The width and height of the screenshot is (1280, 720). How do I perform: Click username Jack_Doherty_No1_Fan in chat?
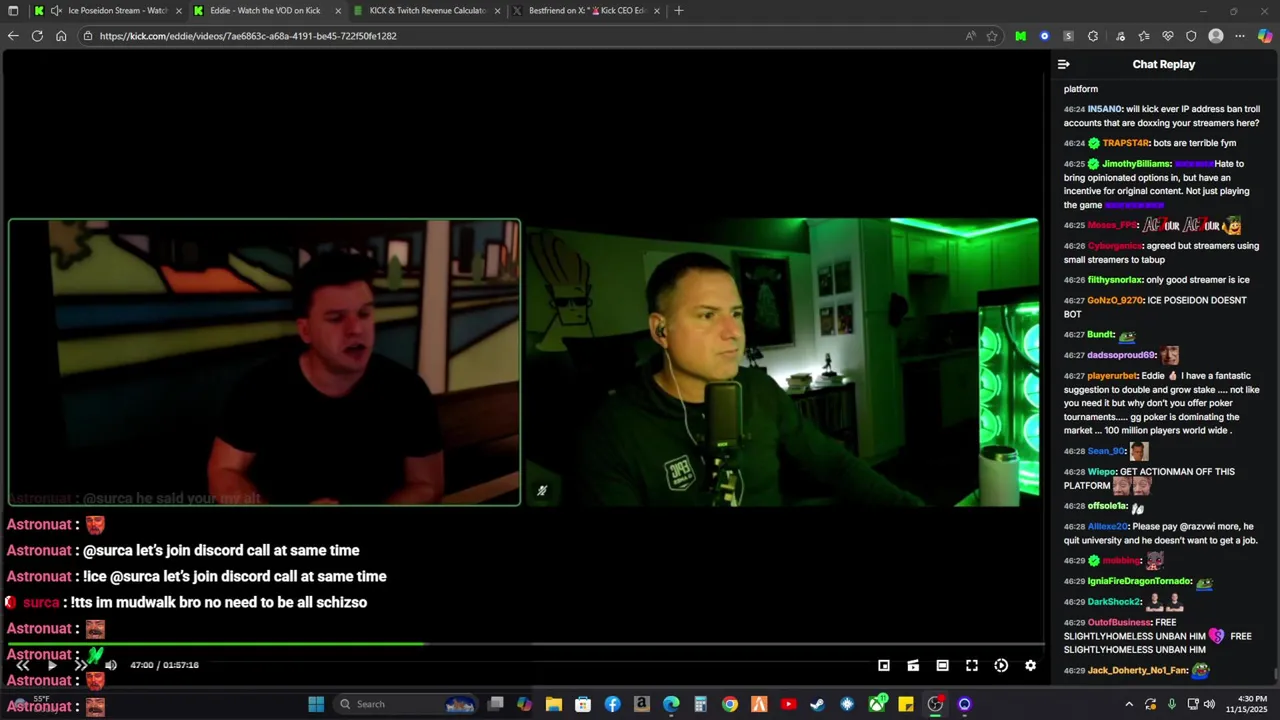(x=1137, y=671)
